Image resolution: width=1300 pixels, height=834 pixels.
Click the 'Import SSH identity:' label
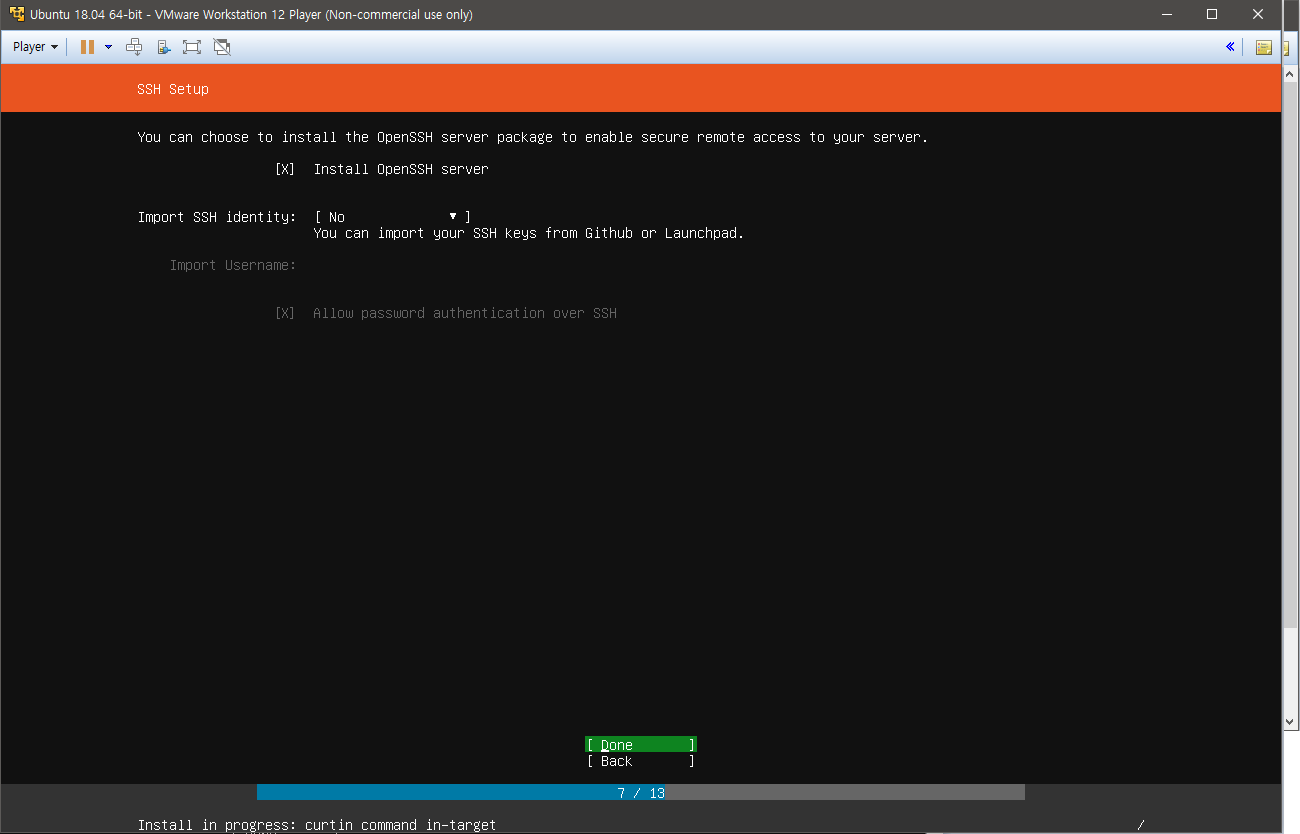click(217, 217)
